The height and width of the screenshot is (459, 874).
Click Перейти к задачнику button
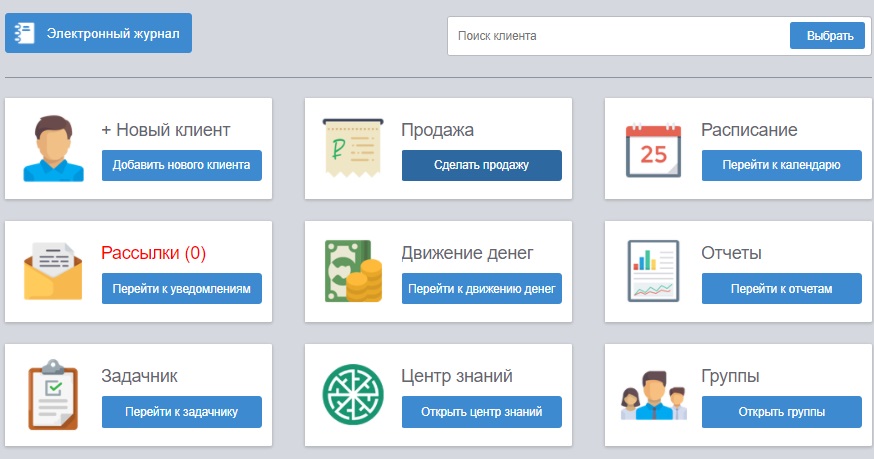pos(182,412)
